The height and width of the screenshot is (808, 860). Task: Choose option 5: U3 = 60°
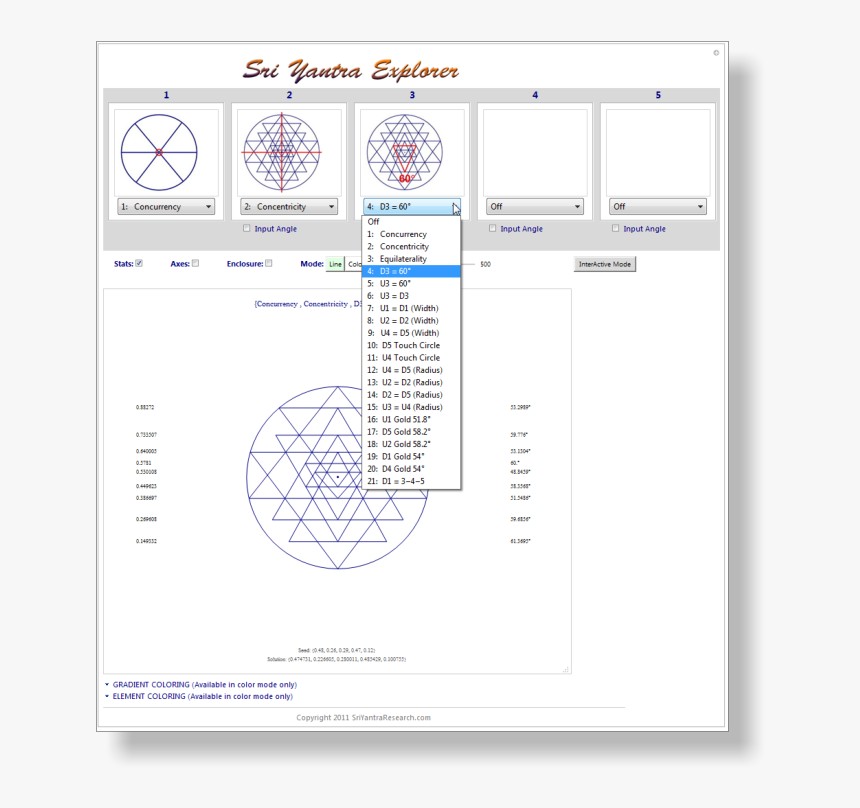point(411,284)
